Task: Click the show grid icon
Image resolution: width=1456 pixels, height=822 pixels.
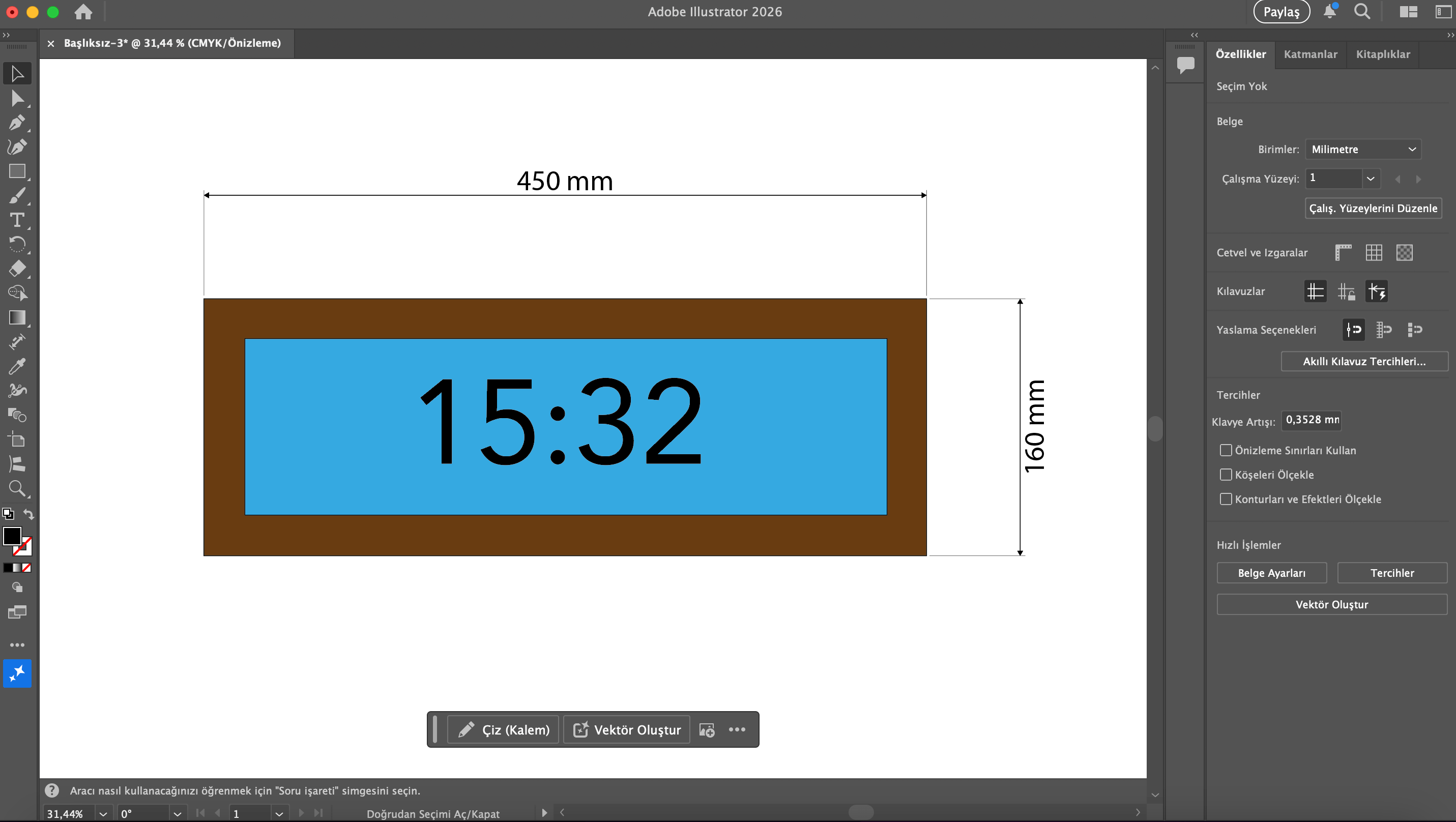Action: (1374, 252)
